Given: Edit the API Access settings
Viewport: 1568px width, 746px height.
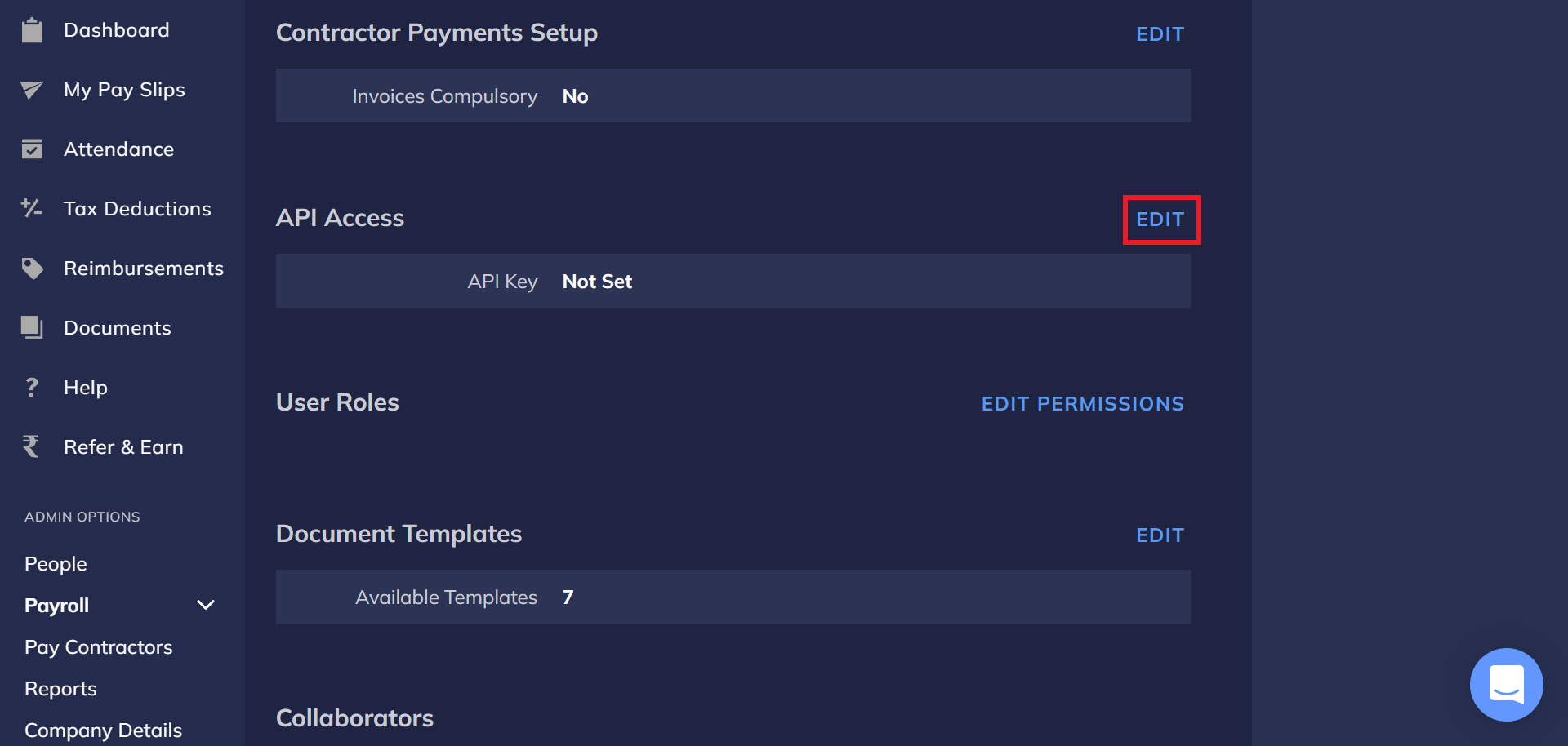Looking at the screenshot, I should point(1160,220).
